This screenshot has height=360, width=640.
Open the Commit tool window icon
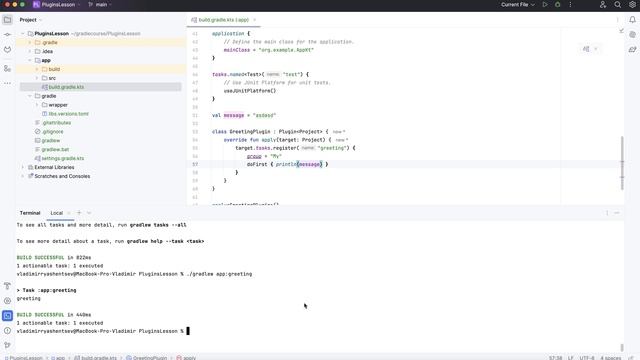7,35
